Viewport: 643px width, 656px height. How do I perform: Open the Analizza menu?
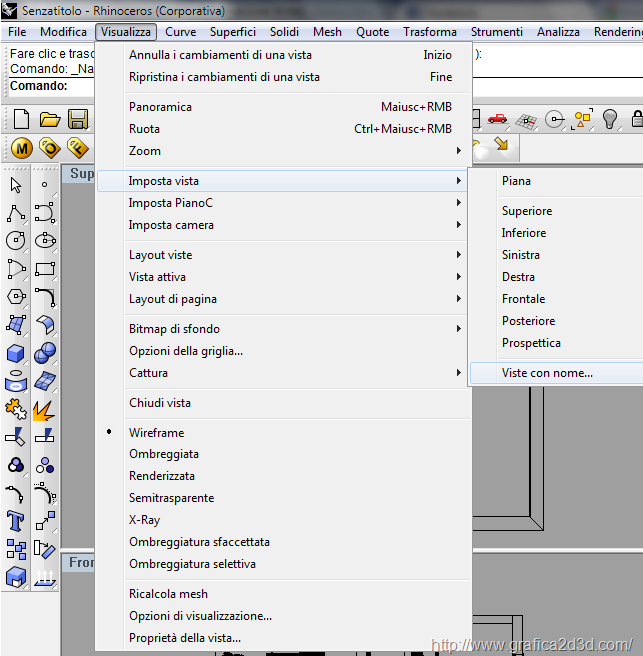[x=558, y=32]
